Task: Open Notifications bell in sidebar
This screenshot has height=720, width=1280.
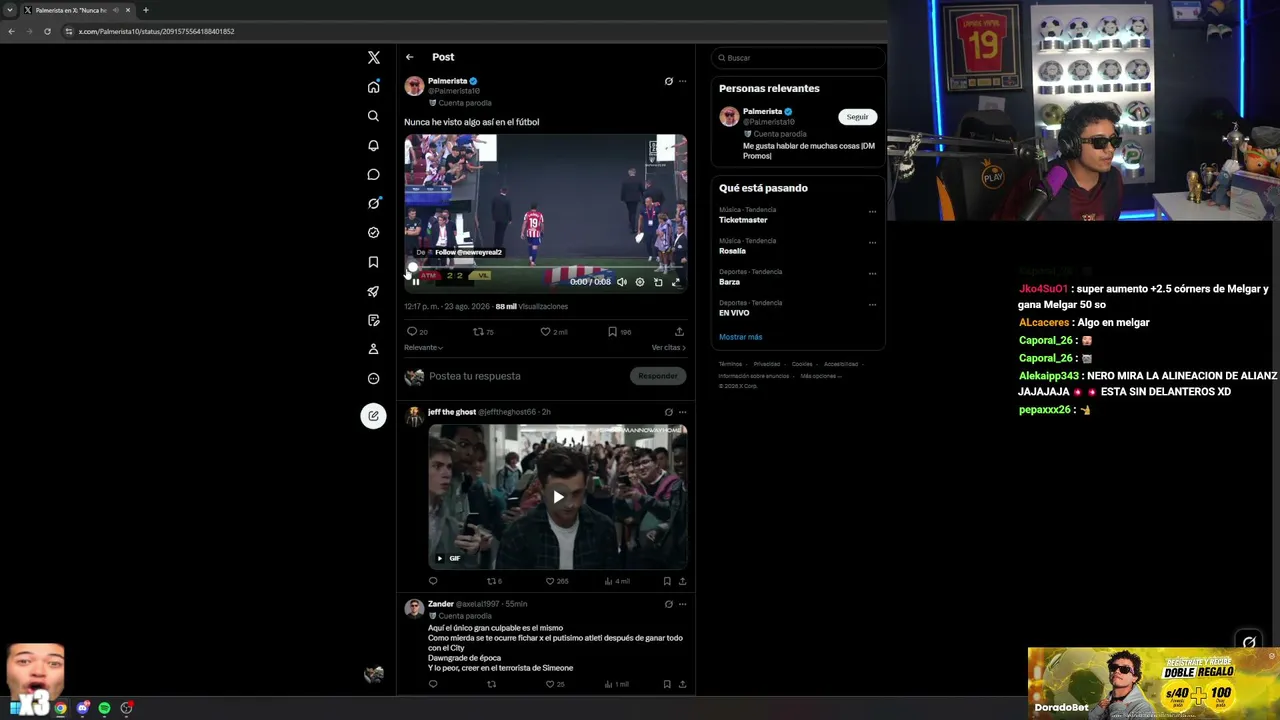Action: click(x=373, y=145)
